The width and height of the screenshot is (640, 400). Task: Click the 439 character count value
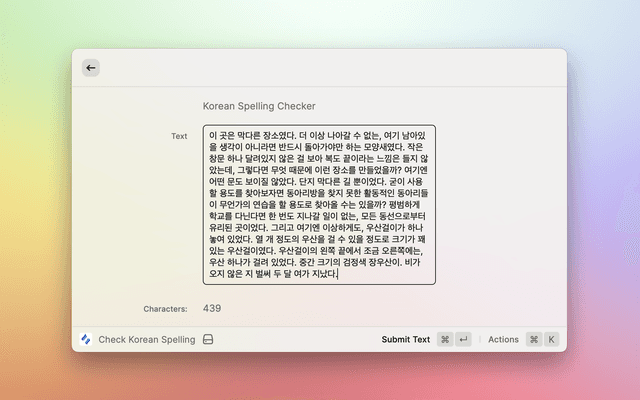(x=212, y=309)
